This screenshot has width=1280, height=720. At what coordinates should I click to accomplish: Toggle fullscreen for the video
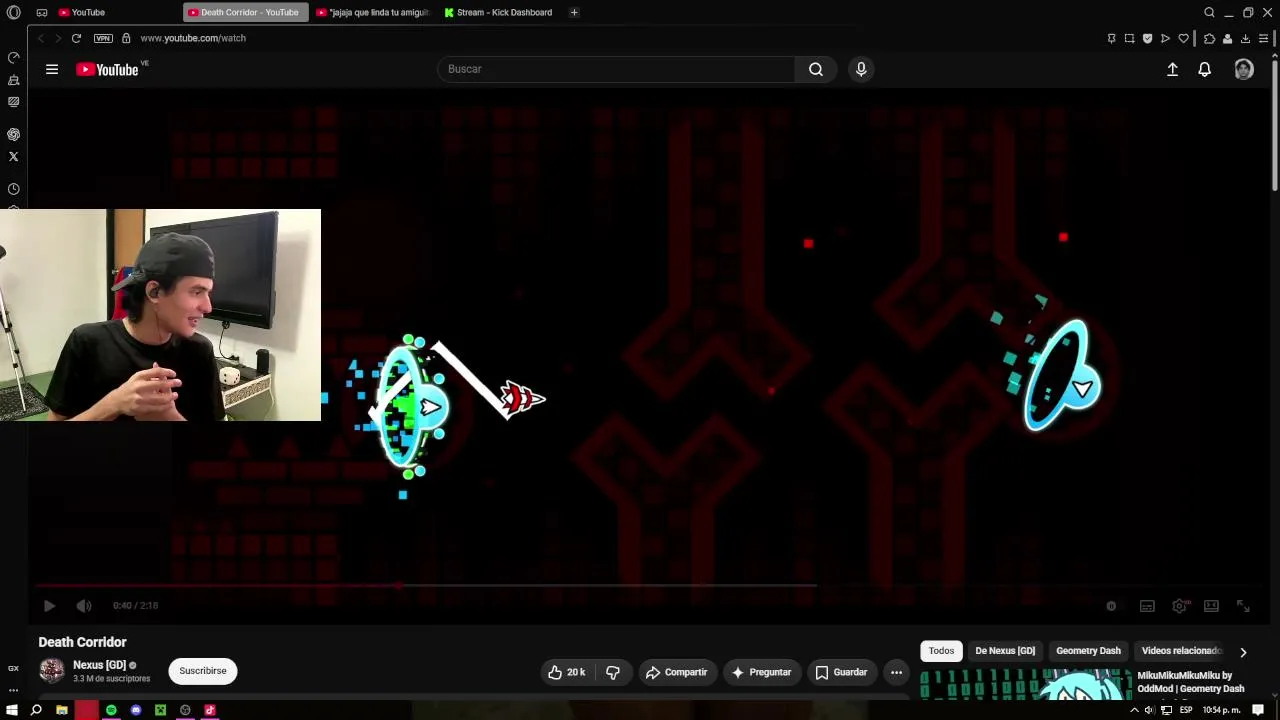1243,606
